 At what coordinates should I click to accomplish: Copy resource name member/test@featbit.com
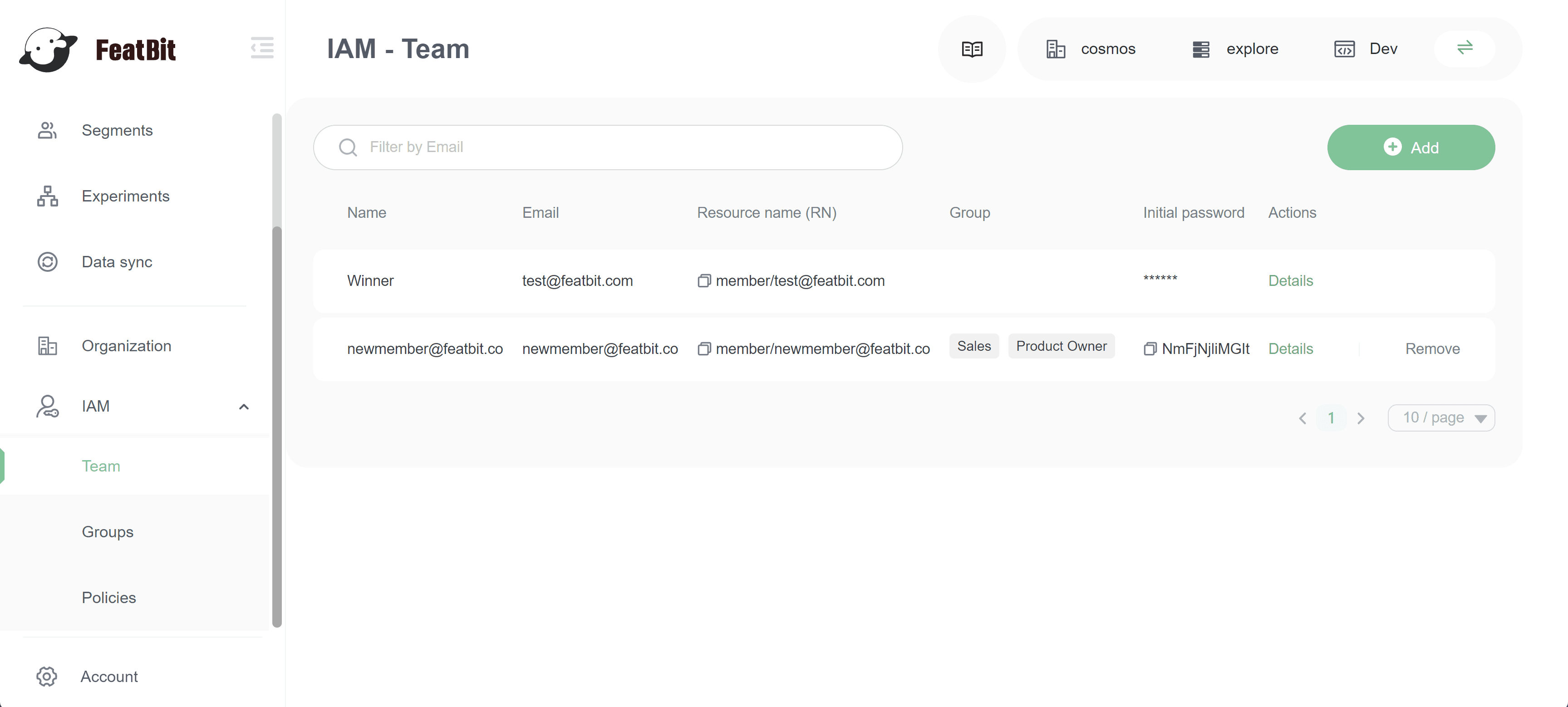(703, 281)
